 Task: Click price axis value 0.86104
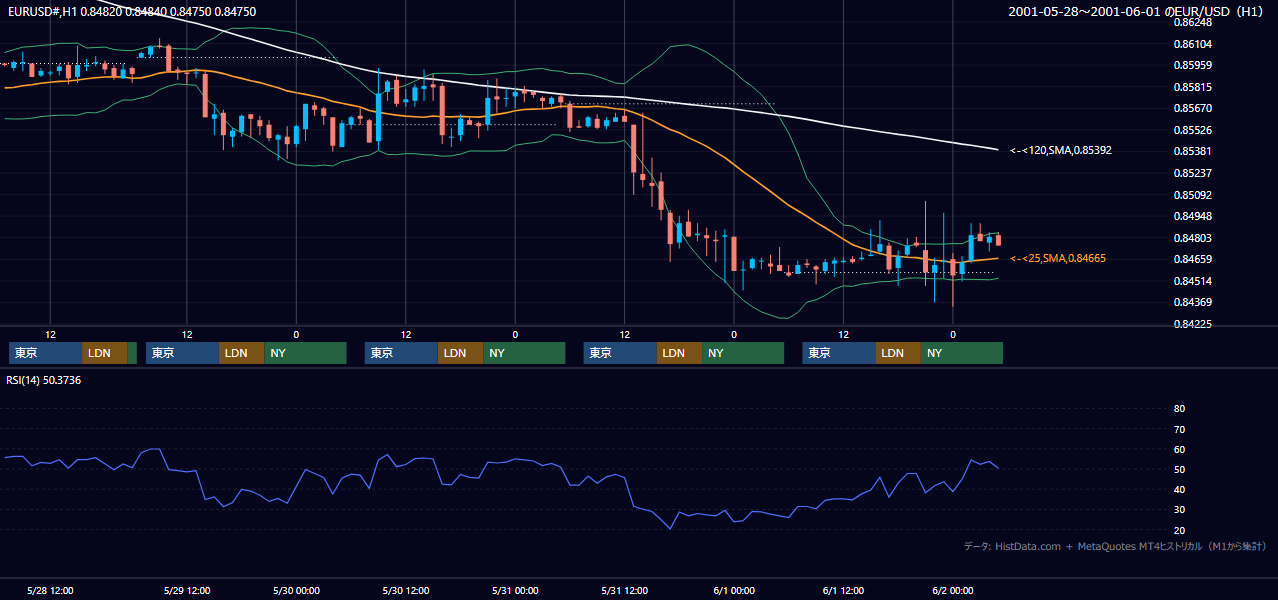1192,44
